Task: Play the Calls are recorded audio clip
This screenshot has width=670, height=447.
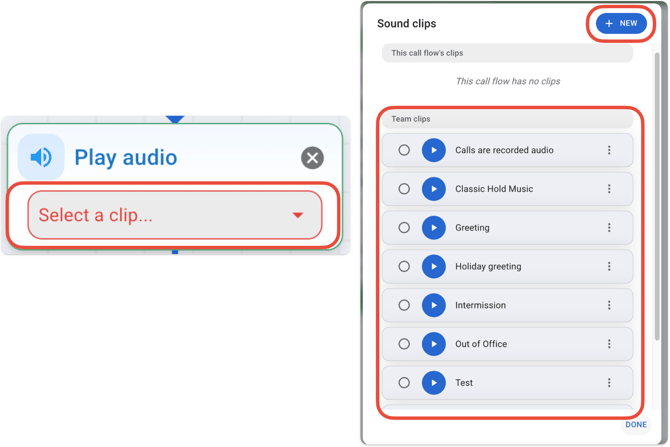Action: pyautogui.click(x=433, y=150)
